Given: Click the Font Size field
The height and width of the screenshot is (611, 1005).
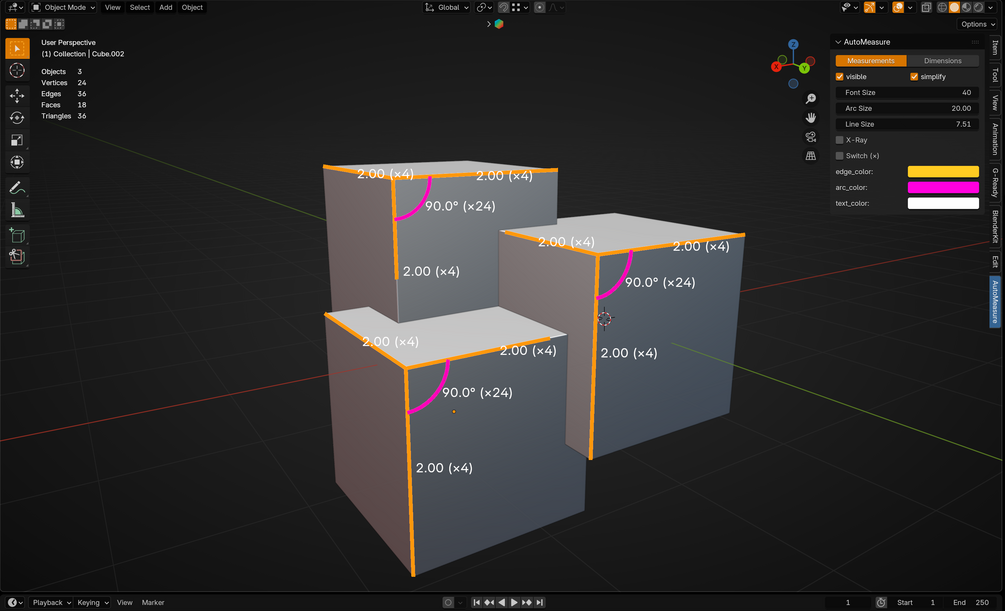Looking at the screenshot, I should pyautogui.click(x=908, y=93).
